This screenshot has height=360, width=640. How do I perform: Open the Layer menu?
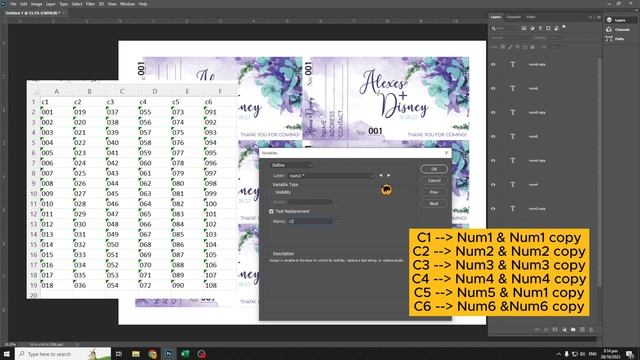click(x=51, y=4)
